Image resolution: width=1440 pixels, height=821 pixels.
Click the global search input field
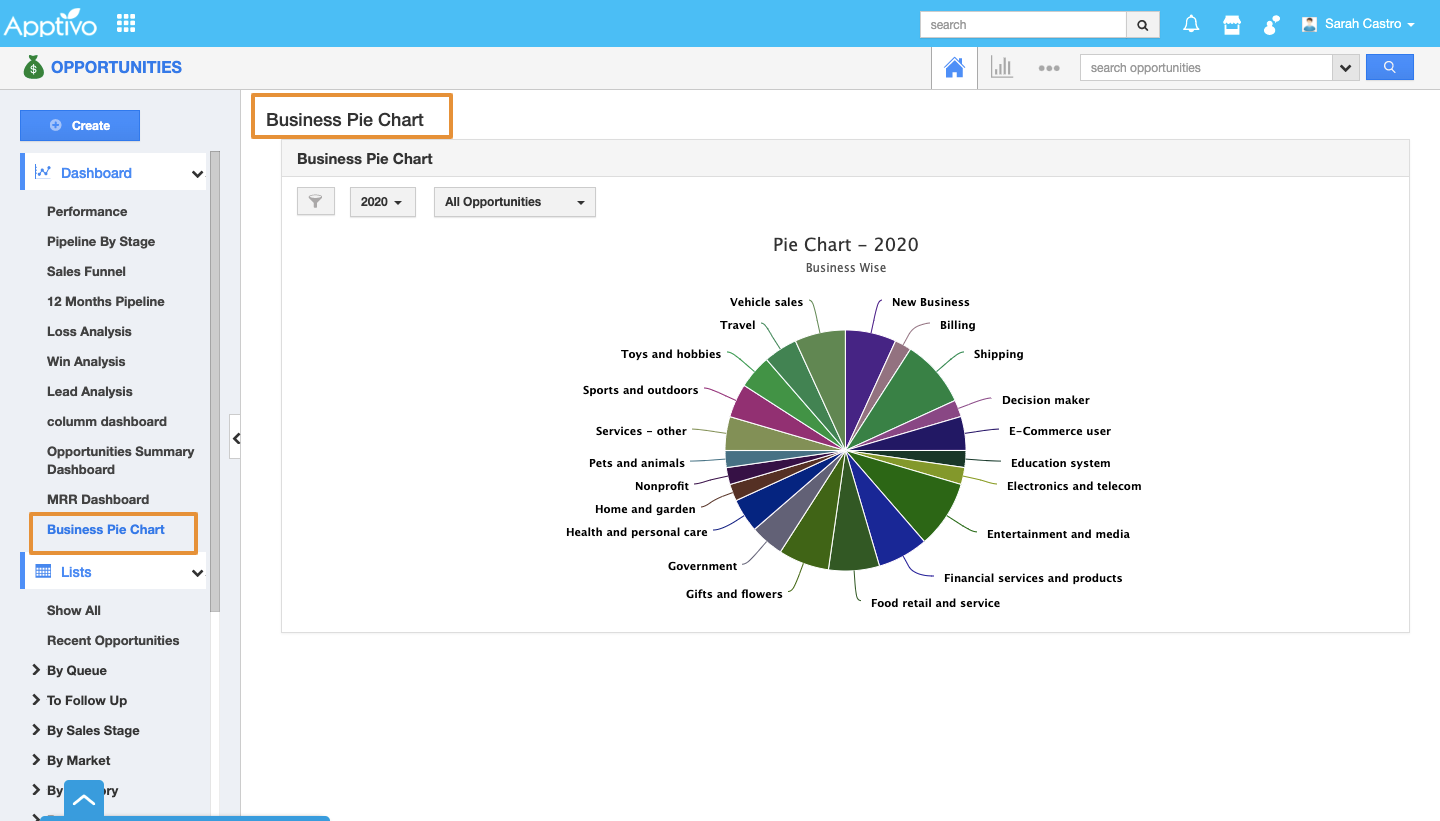pos(1023,25)
